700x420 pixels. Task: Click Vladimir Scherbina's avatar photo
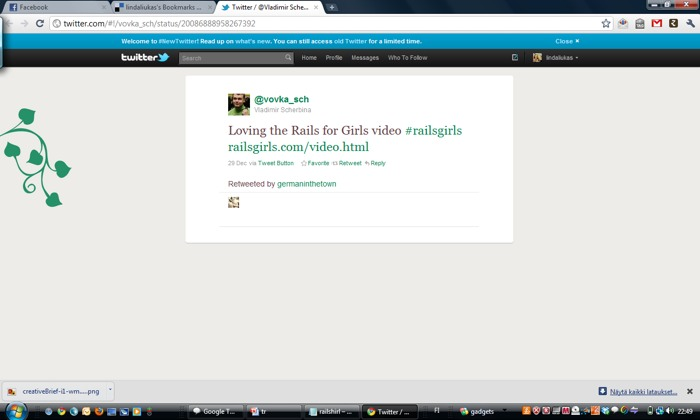tap(239, 104)
